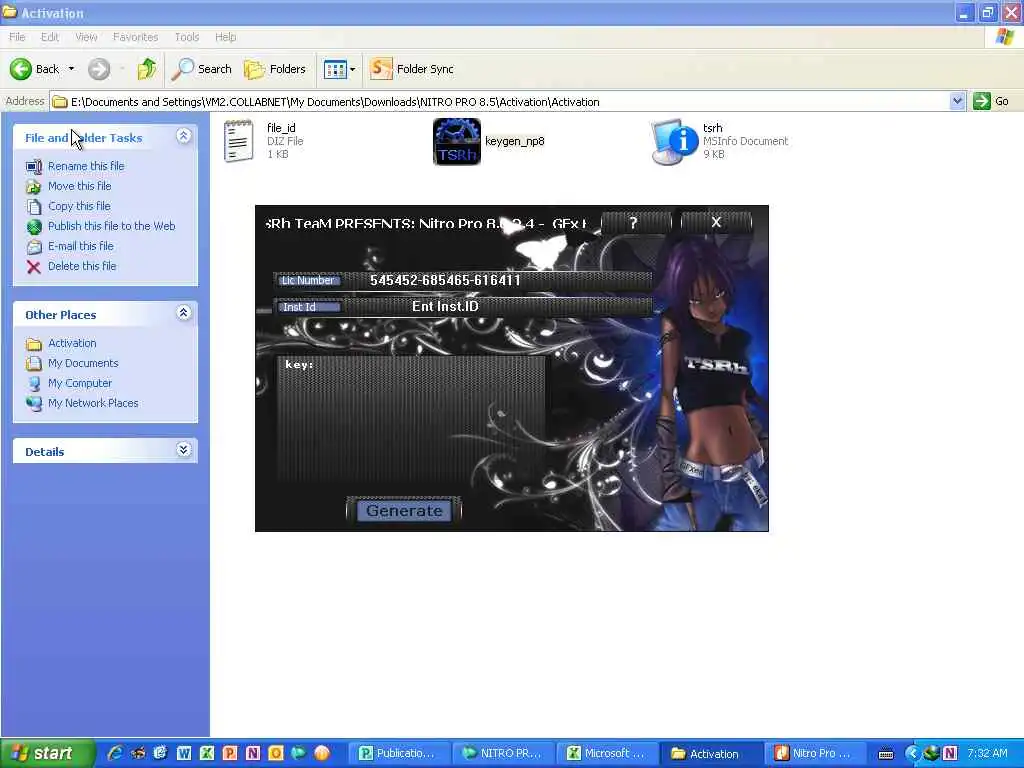Click the Go button
The height and width of the screenshot is (768, 1024).
tap(991, 101)
